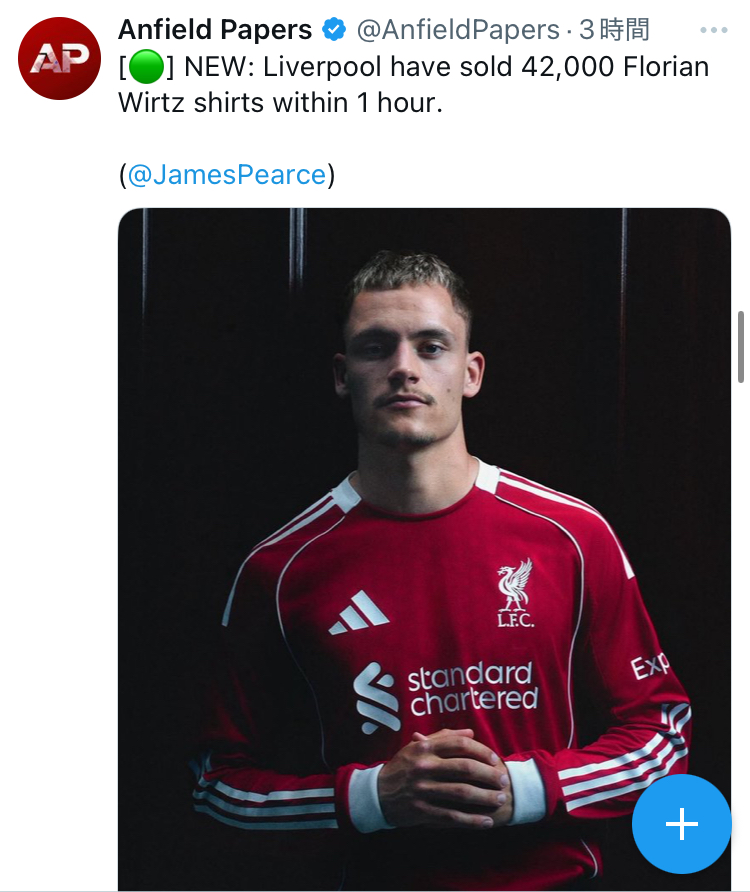Image resolution: width=750 pixels, height=892 pixels.
Task: Open the @JamesPearce mention link
Action: point(227,175)
